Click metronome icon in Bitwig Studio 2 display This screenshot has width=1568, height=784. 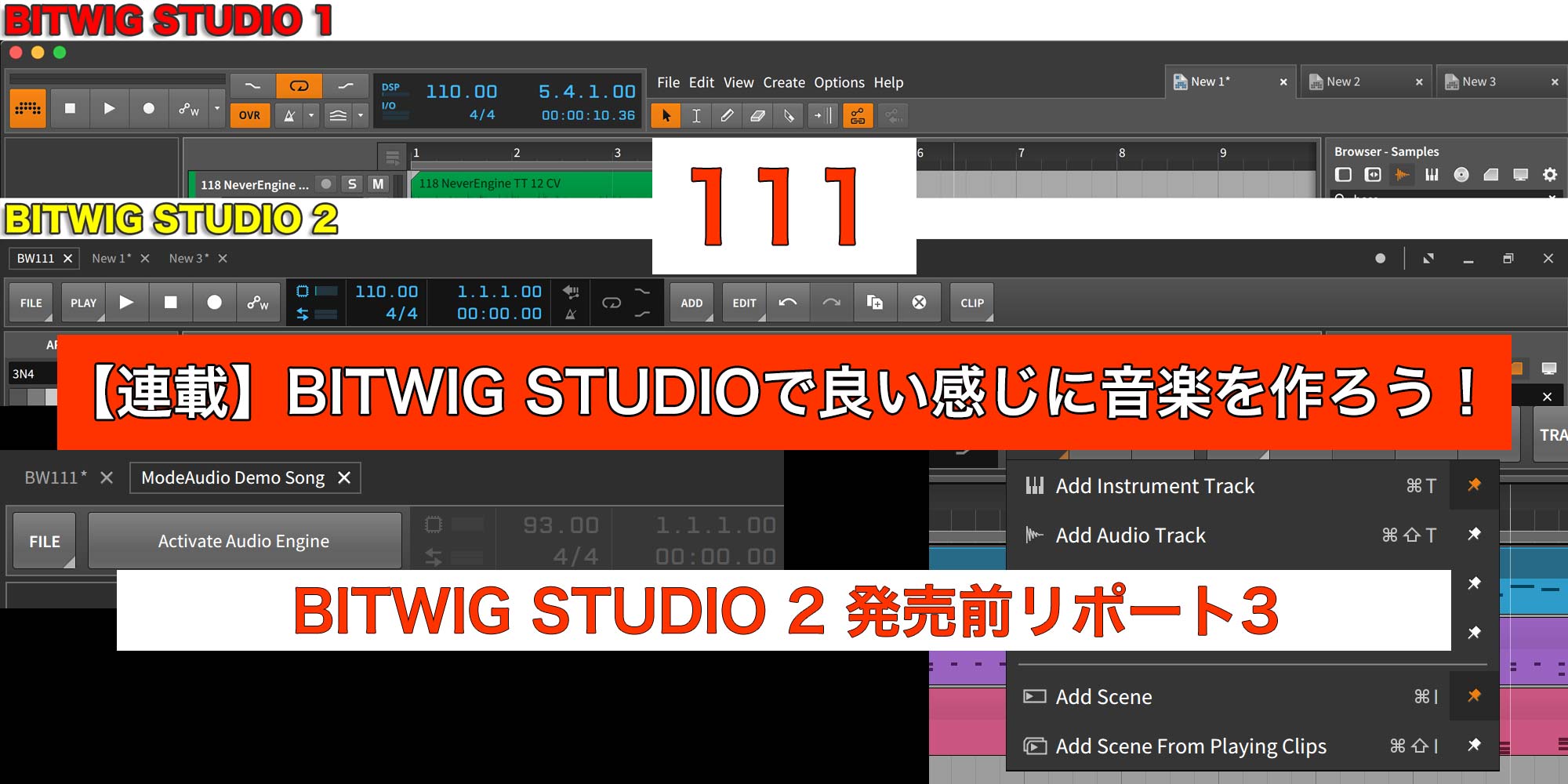click(x=571, y=314)
